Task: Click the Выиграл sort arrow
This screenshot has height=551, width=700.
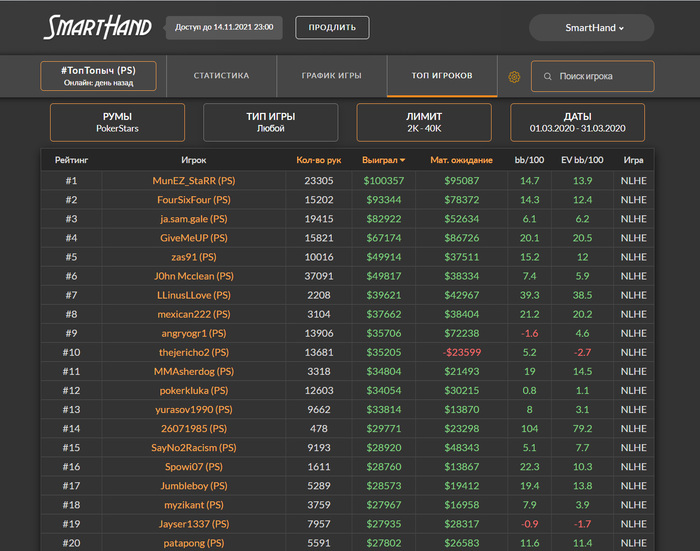Action: click(x=402, y=160)
